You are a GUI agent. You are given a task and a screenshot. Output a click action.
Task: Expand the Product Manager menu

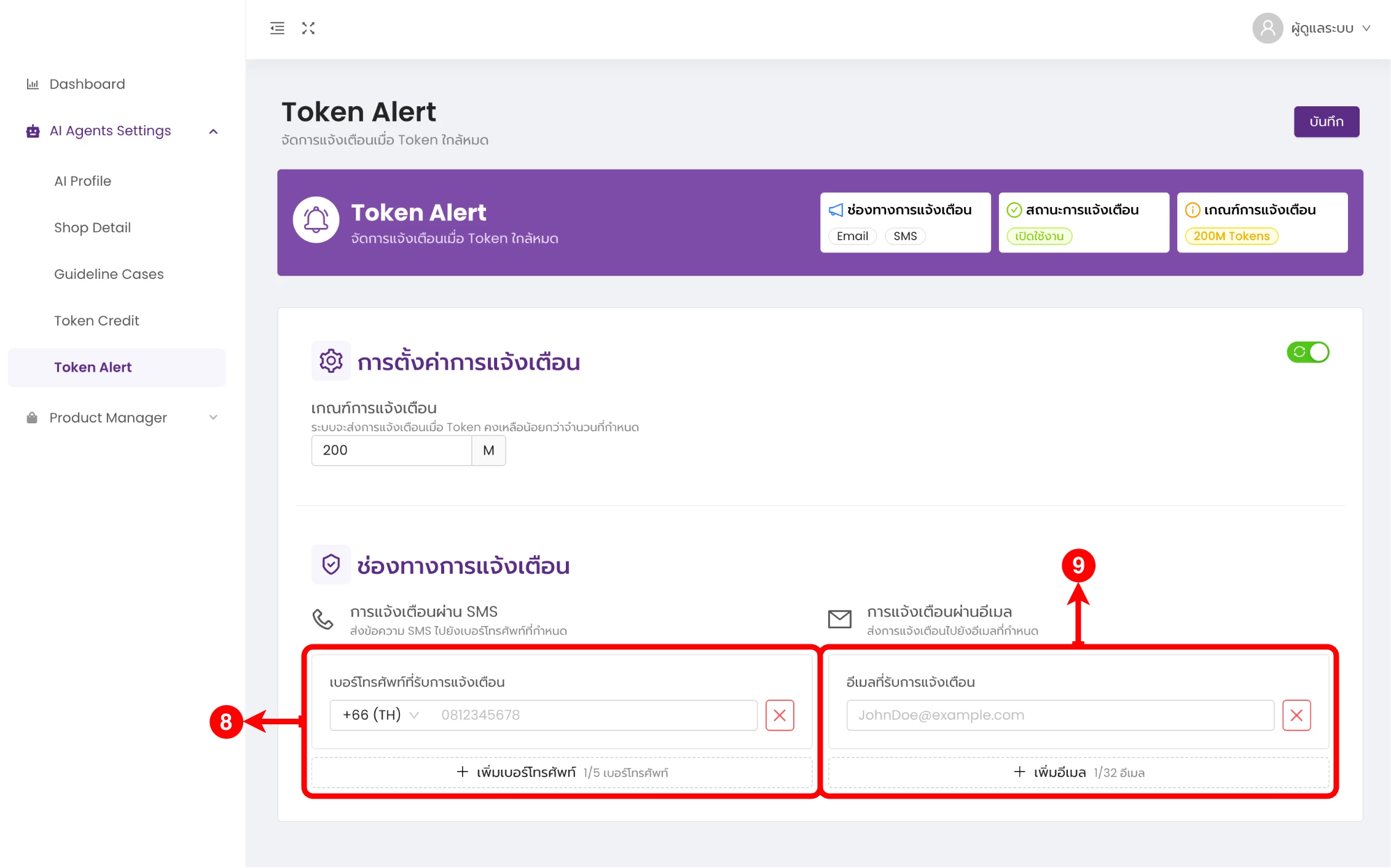(x=213, y=418)
